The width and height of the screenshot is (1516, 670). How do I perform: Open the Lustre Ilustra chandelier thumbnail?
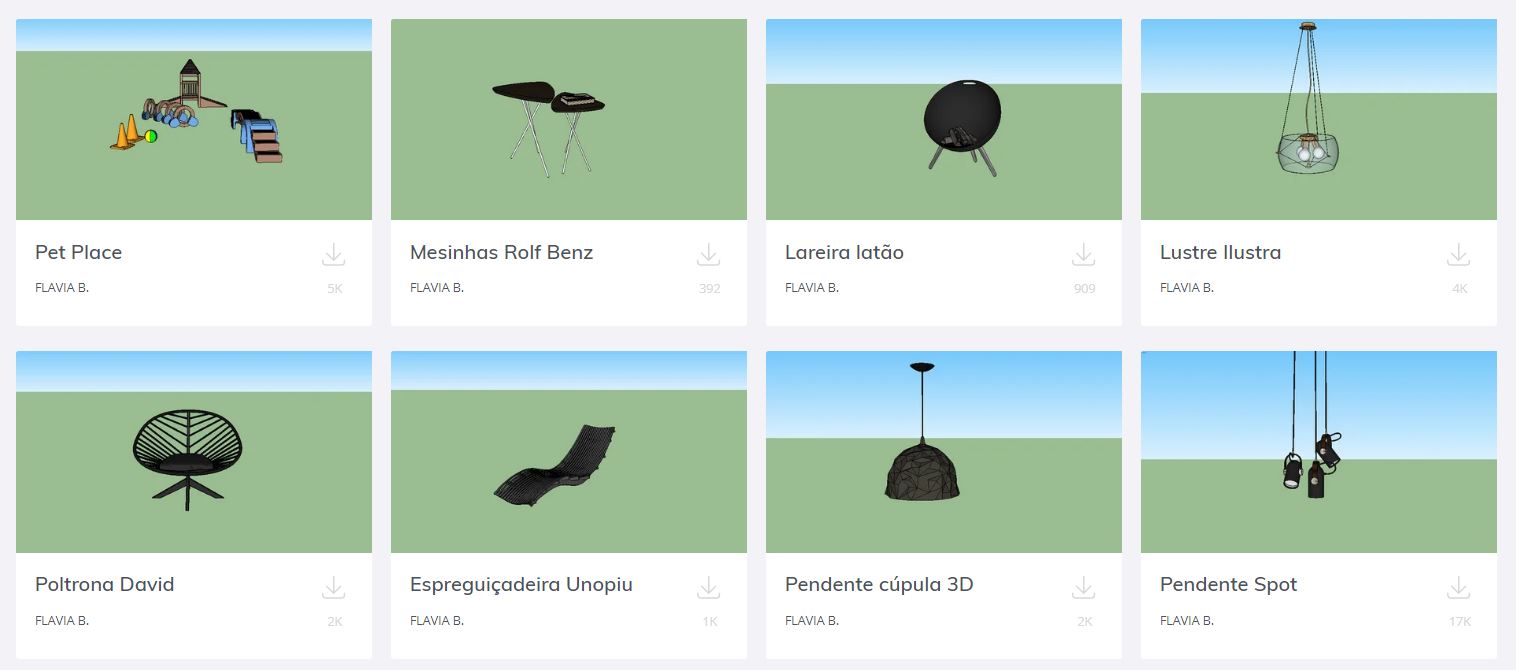tap(1319, 119)
